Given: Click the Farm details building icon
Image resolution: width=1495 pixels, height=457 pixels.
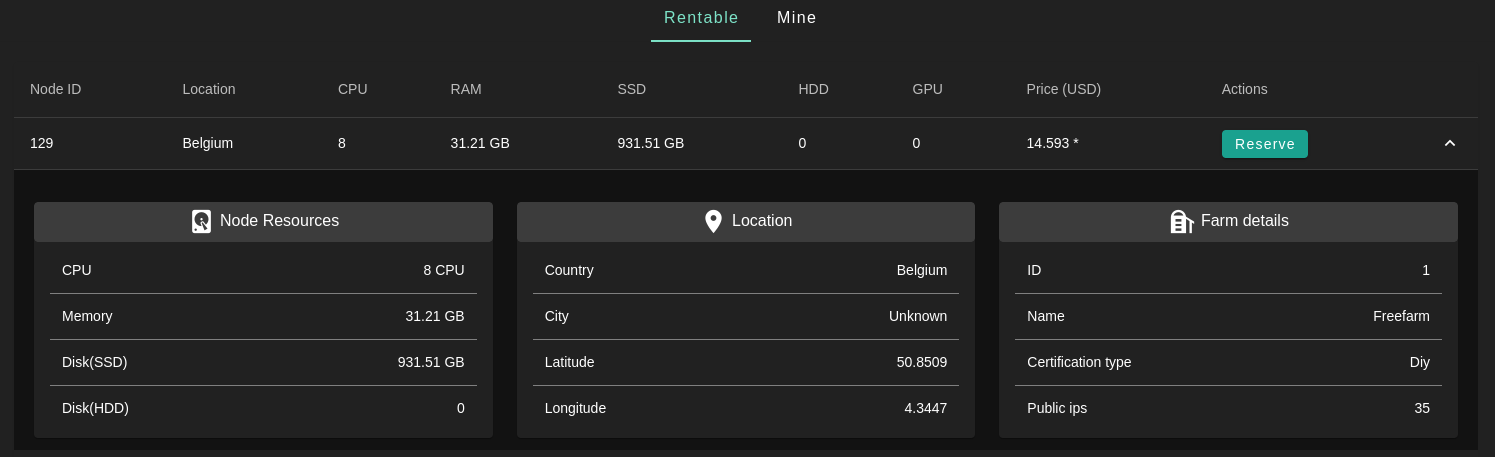Looking at the screenshot, I should [1182, 221].
